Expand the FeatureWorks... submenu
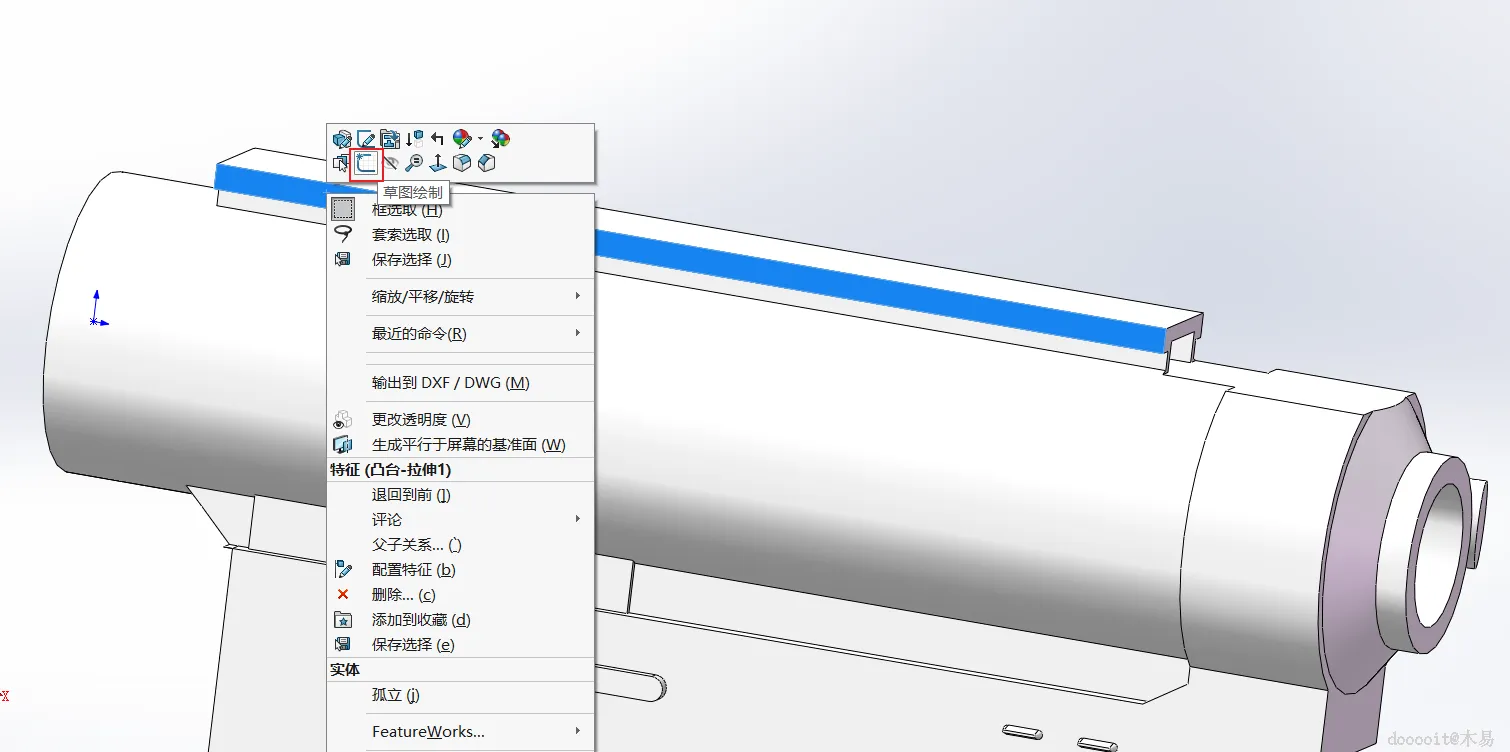 [461, 732]
